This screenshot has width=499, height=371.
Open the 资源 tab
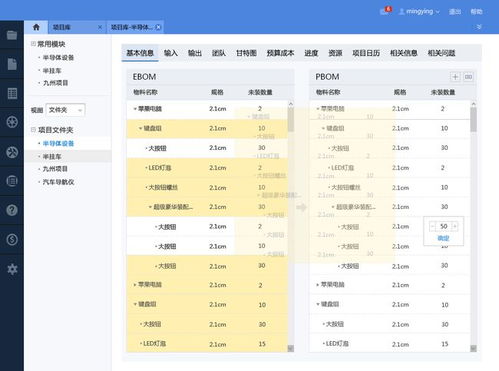(x=335, y=53)
